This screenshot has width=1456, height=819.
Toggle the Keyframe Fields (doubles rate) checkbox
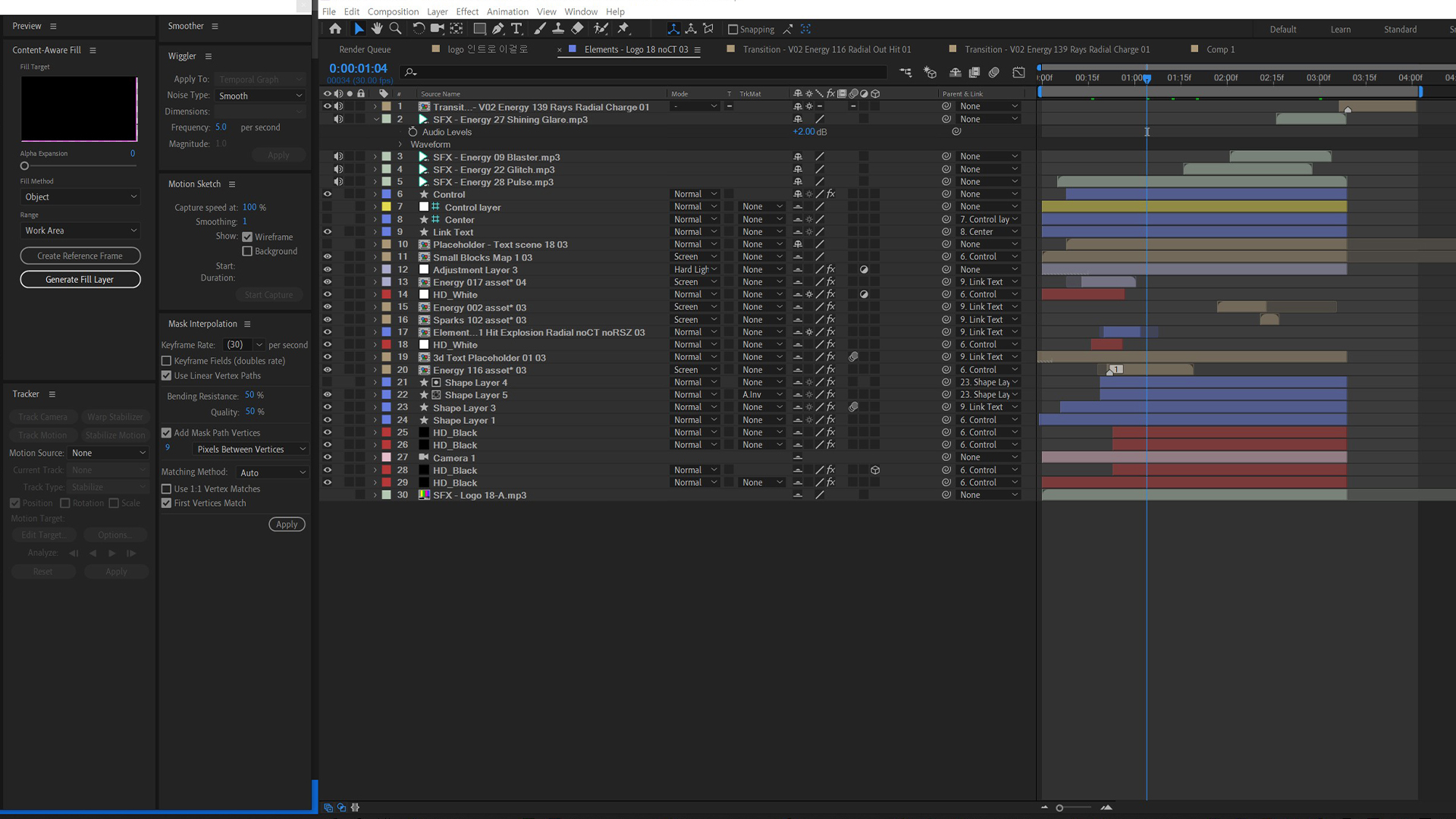(166, 361)
